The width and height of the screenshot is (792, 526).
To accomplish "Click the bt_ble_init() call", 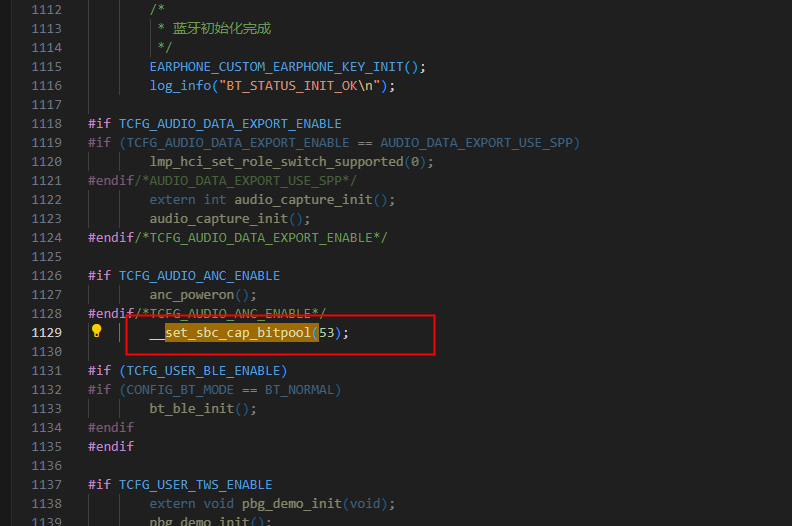I will click(203, 409).
